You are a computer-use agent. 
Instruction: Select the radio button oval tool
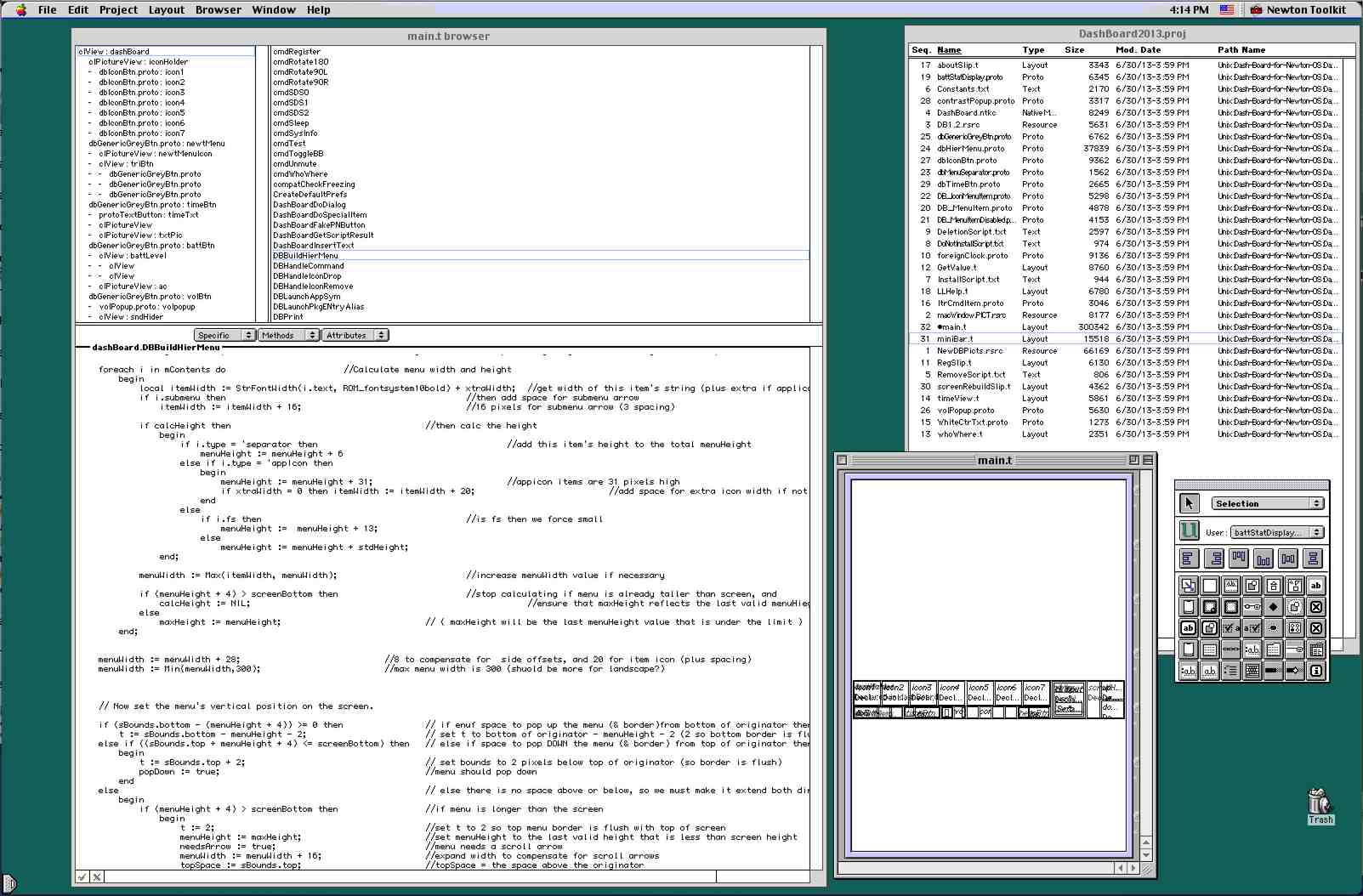click(1274, 628)
